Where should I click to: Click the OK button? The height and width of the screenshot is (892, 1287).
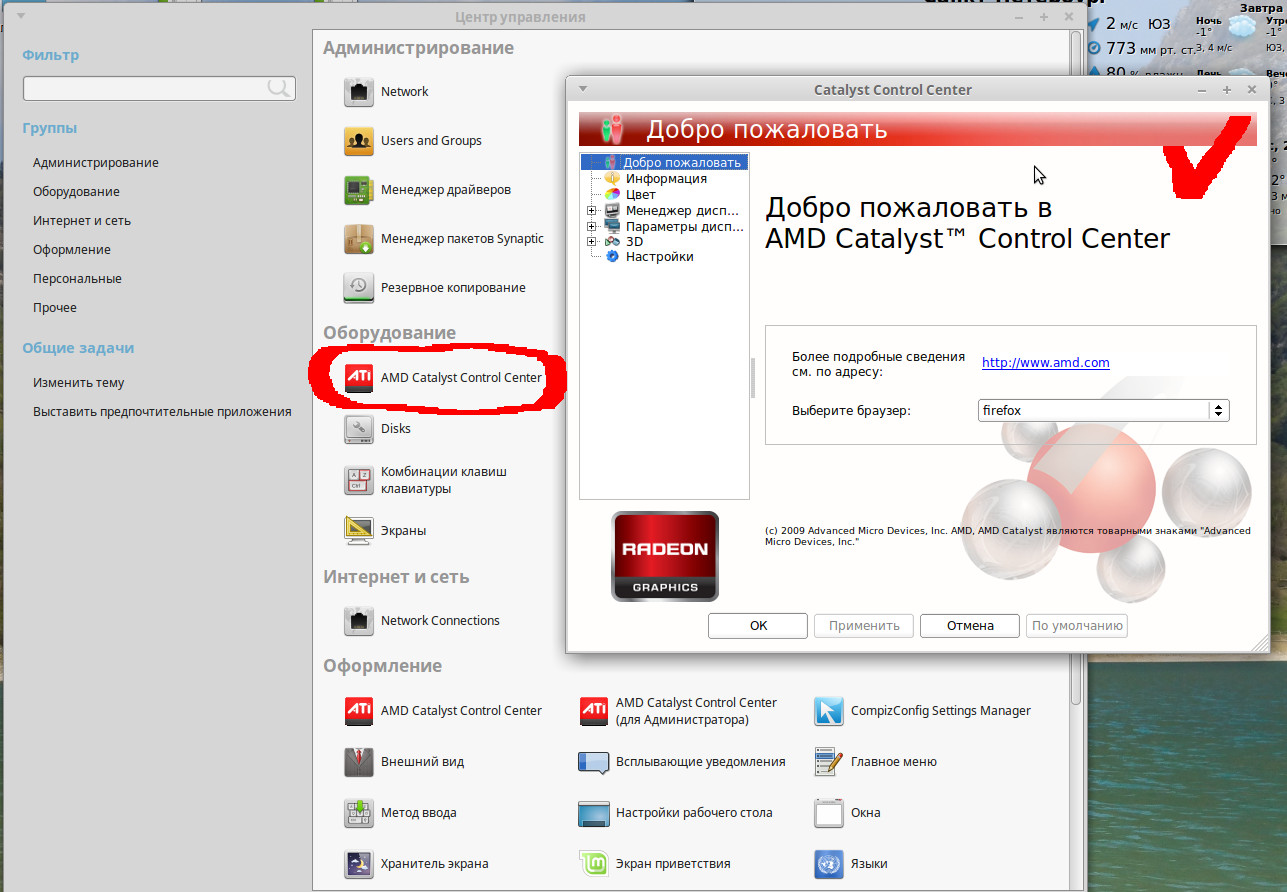coord(758,626)
